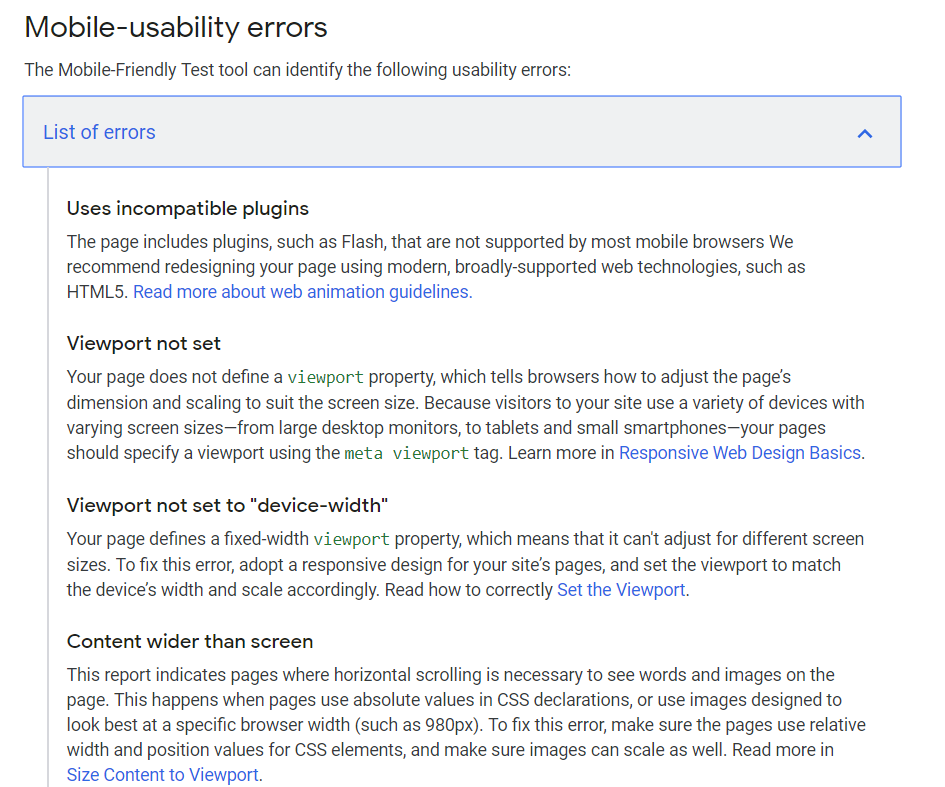Click the Viewport not set to "device-width" heading
Image resolution: width=945 pixels, height=787 pixels.
point(227,505)
